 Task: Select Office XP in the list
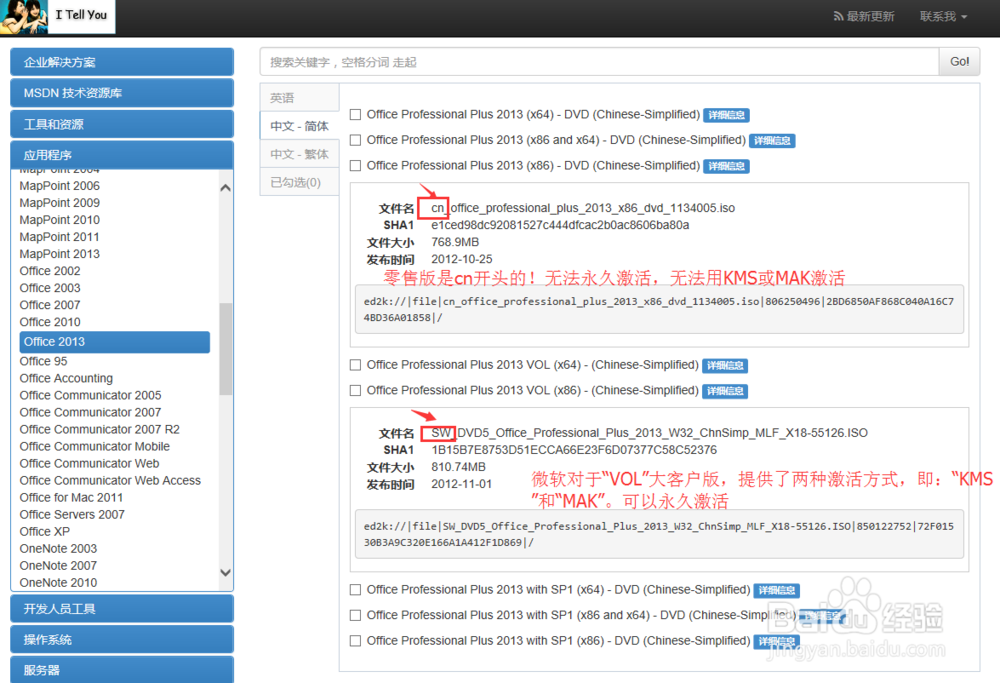[45, 532]
